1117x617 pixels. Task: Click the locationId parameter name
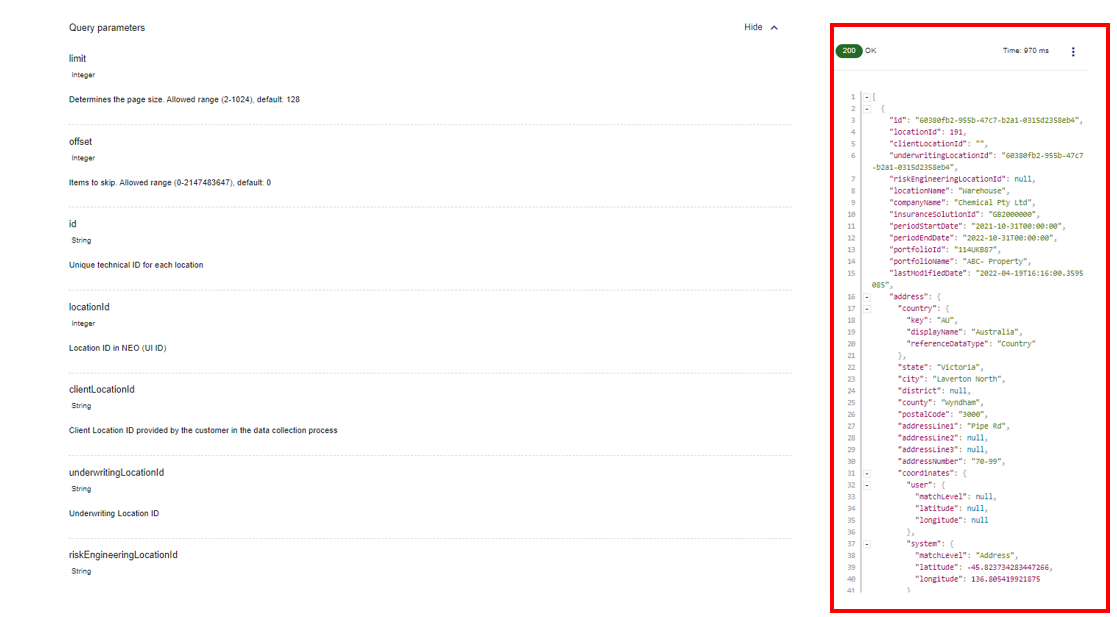tap(89, 307)
